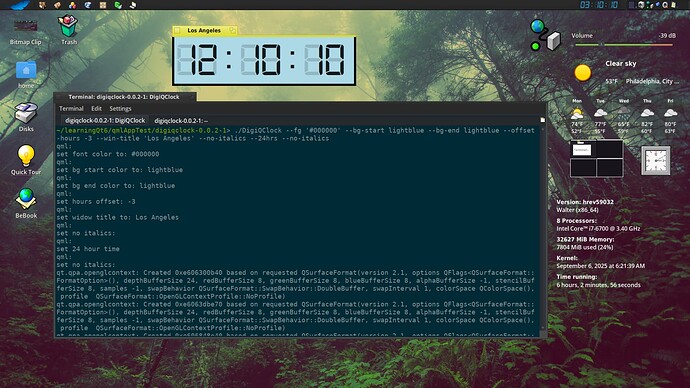Click the white cube tray icon
The height and width of the screenshot is (388, 690).
tap(641, 5)
